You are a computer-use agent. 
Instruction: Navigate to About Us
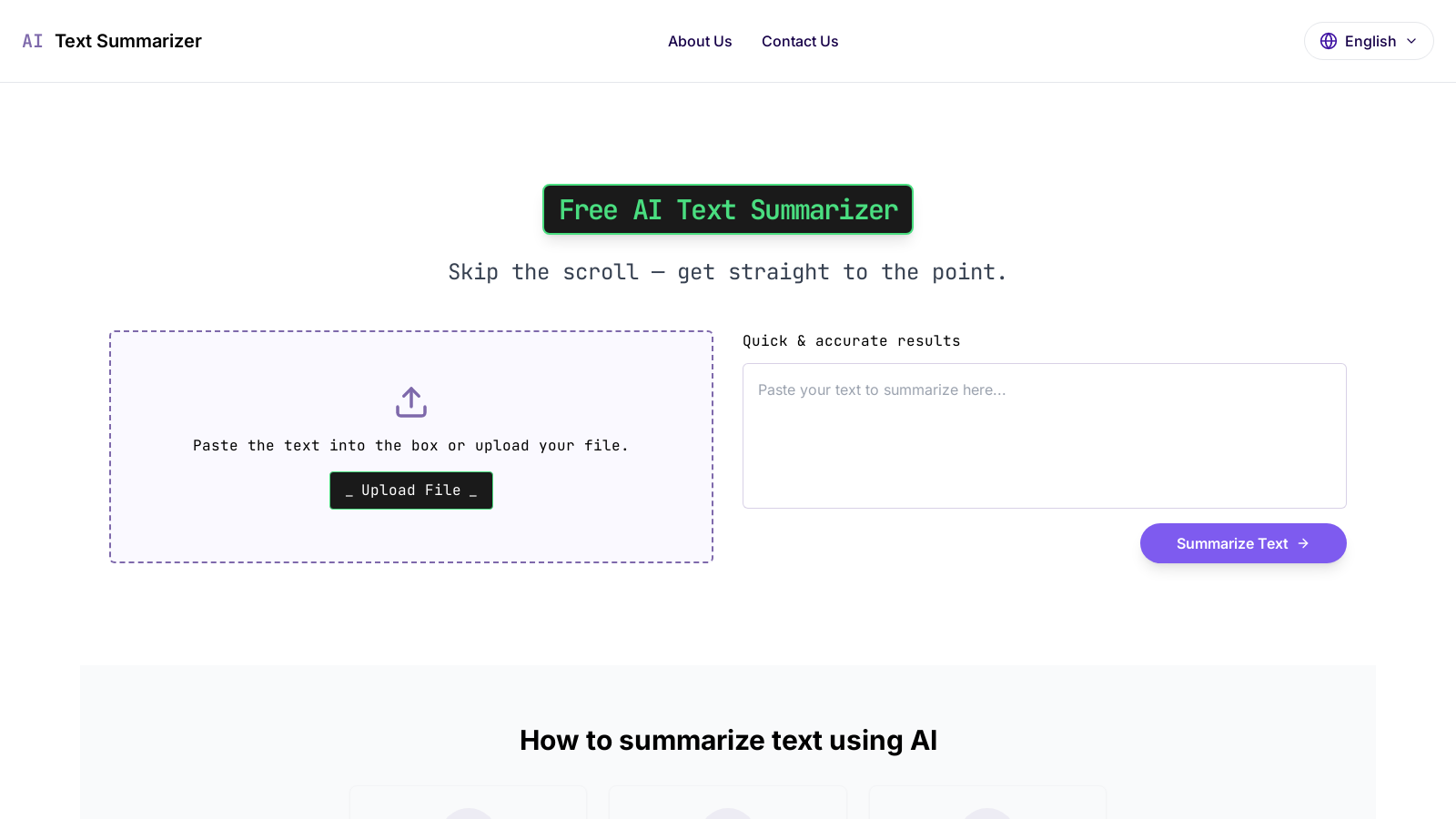point(700,41)
